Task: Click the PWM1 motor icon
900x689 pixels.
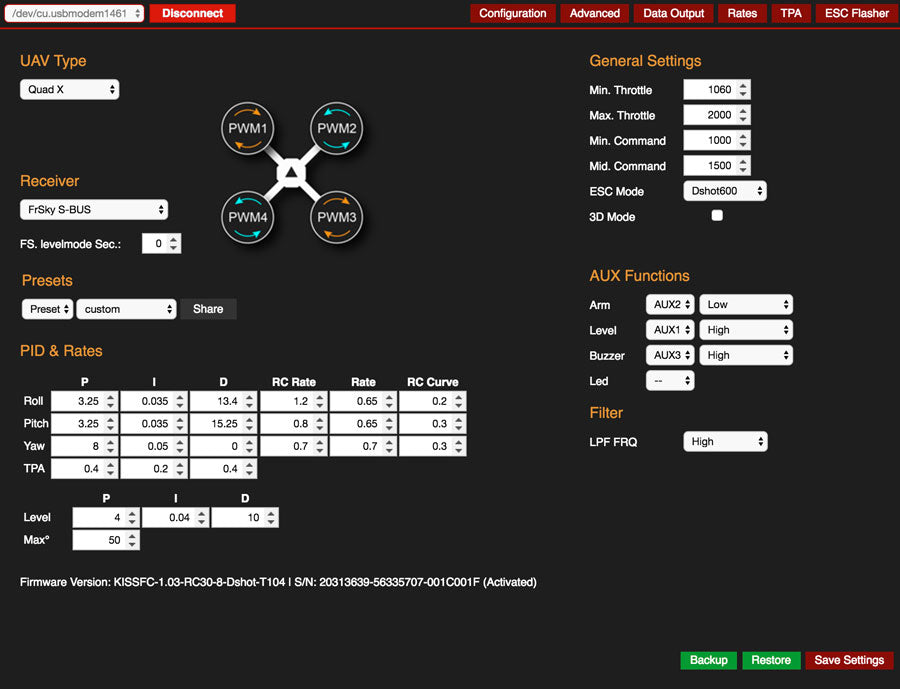Action: [247, 129]
